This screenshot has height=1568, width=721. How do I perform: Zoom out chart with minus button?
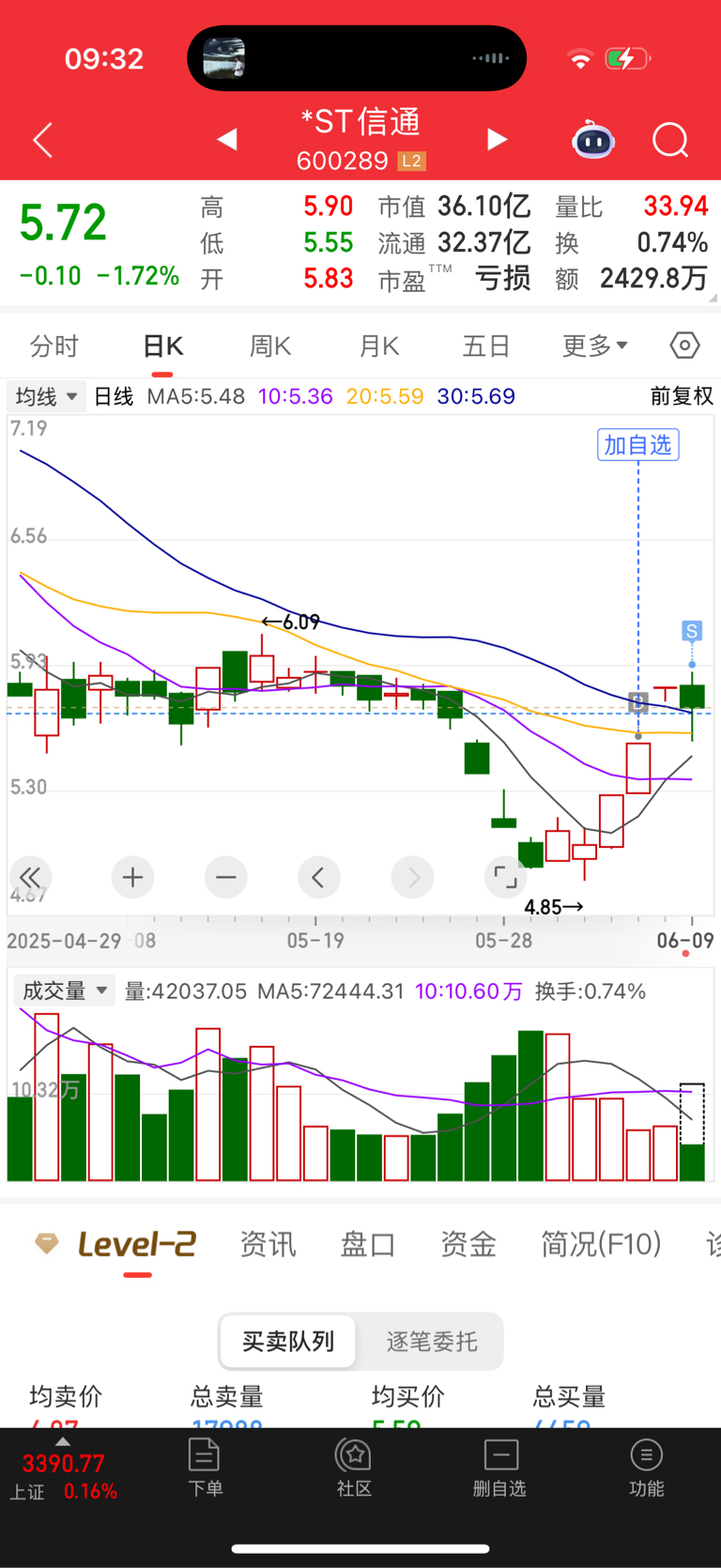(x=226, y=878)
